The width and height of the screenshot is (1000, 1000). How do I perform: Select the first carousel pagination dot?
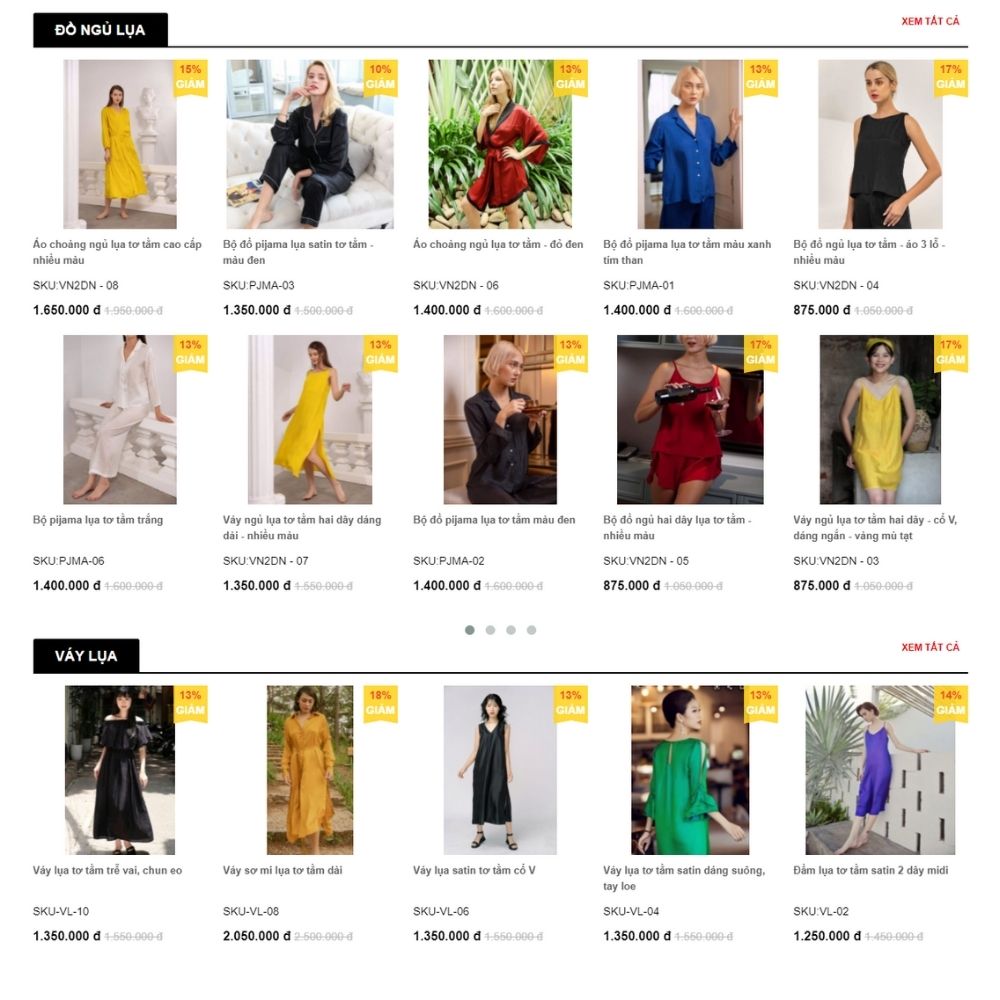470,630
